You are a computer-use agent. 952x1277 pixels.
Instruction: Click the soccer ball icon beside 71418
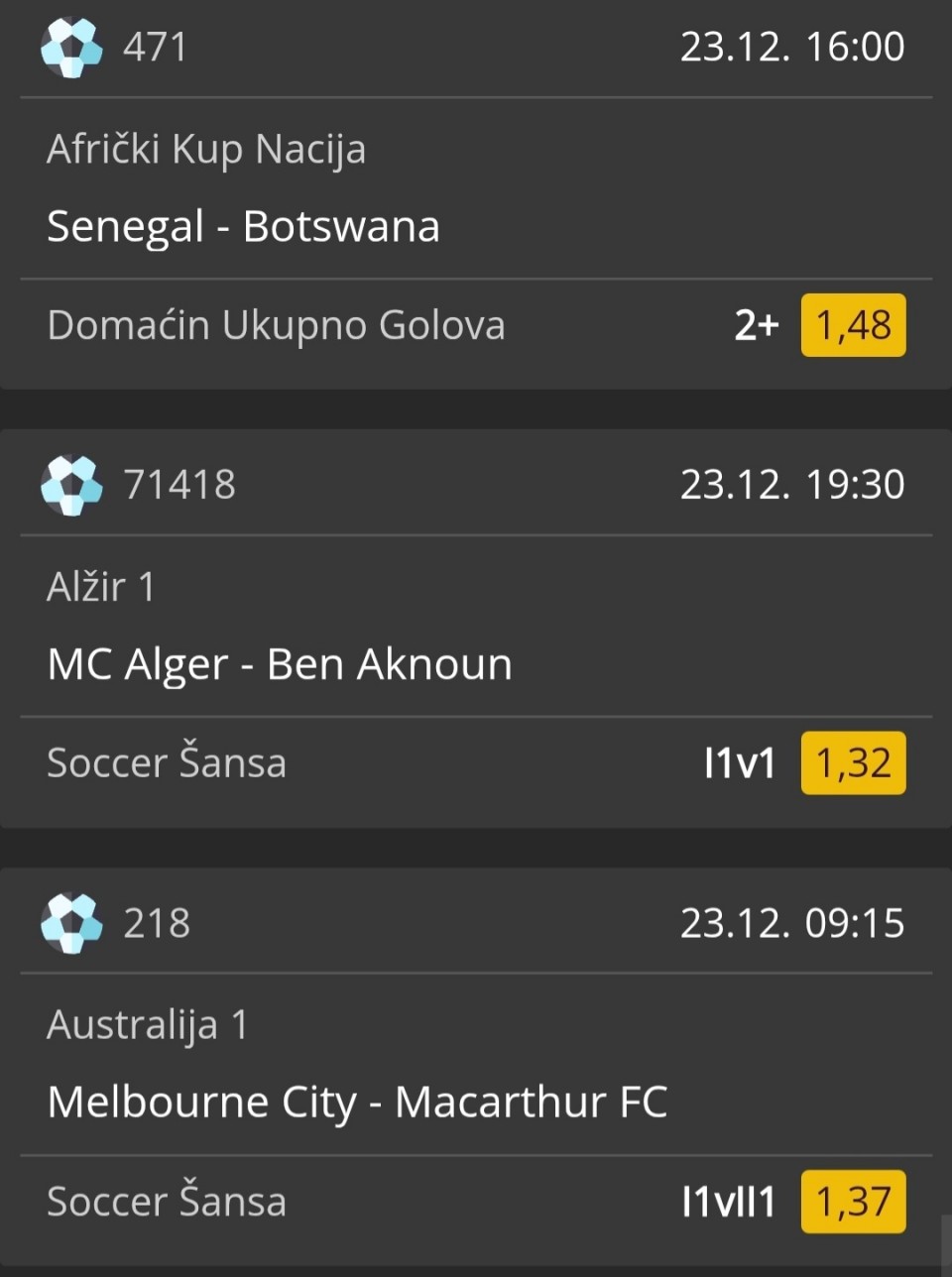click(x=71, y=485)
